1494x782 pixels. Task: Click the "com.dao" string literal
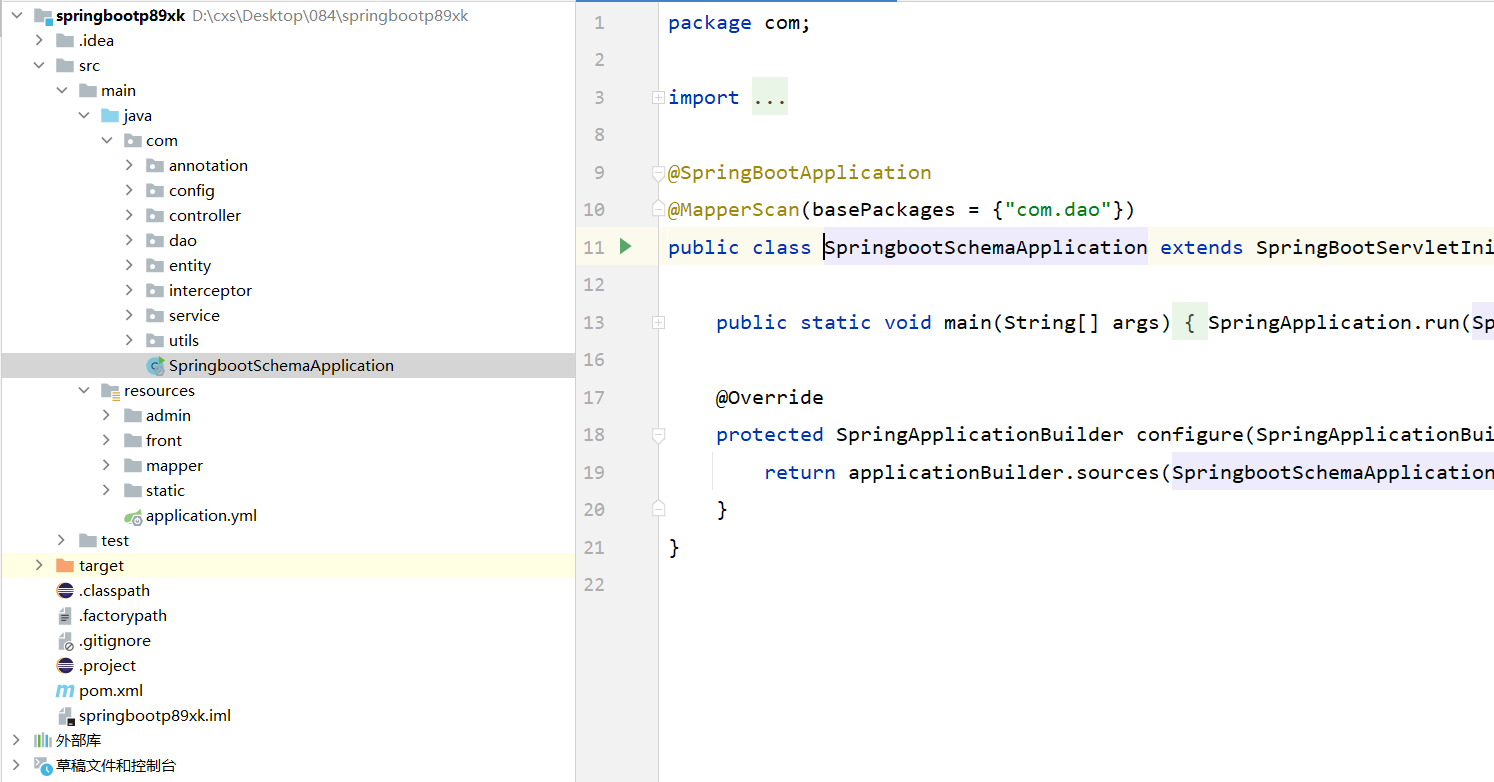[x=1058, y=210]
